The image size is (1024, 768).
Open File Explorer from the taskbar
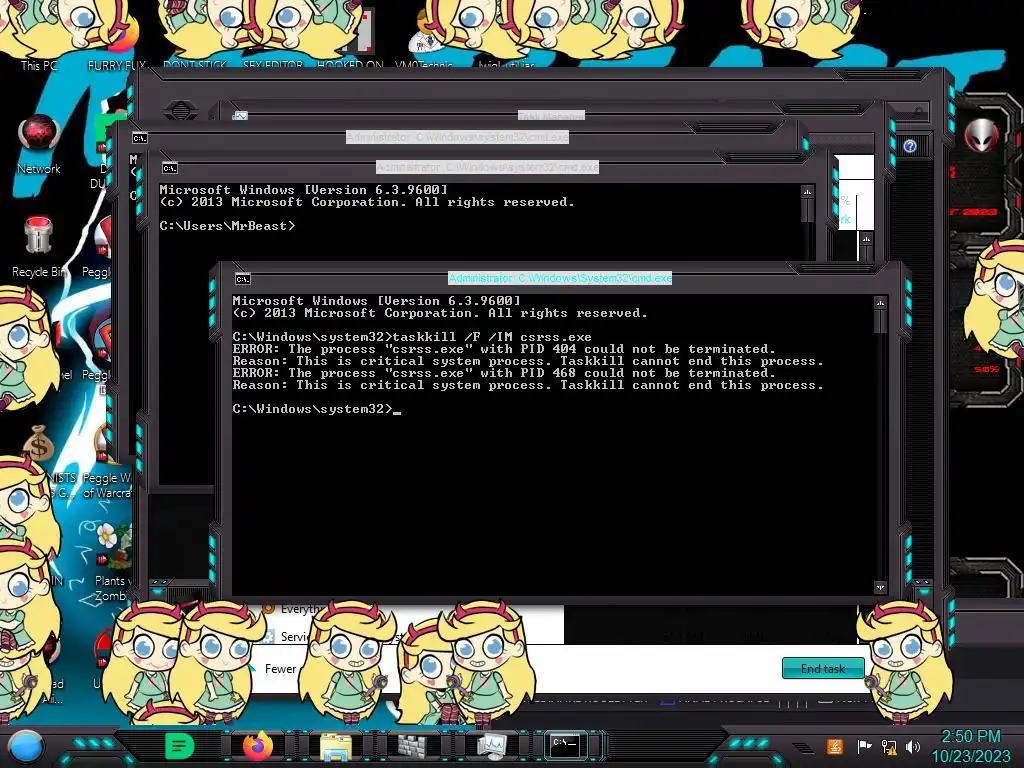pyautogui.click(x=336, y=747)
